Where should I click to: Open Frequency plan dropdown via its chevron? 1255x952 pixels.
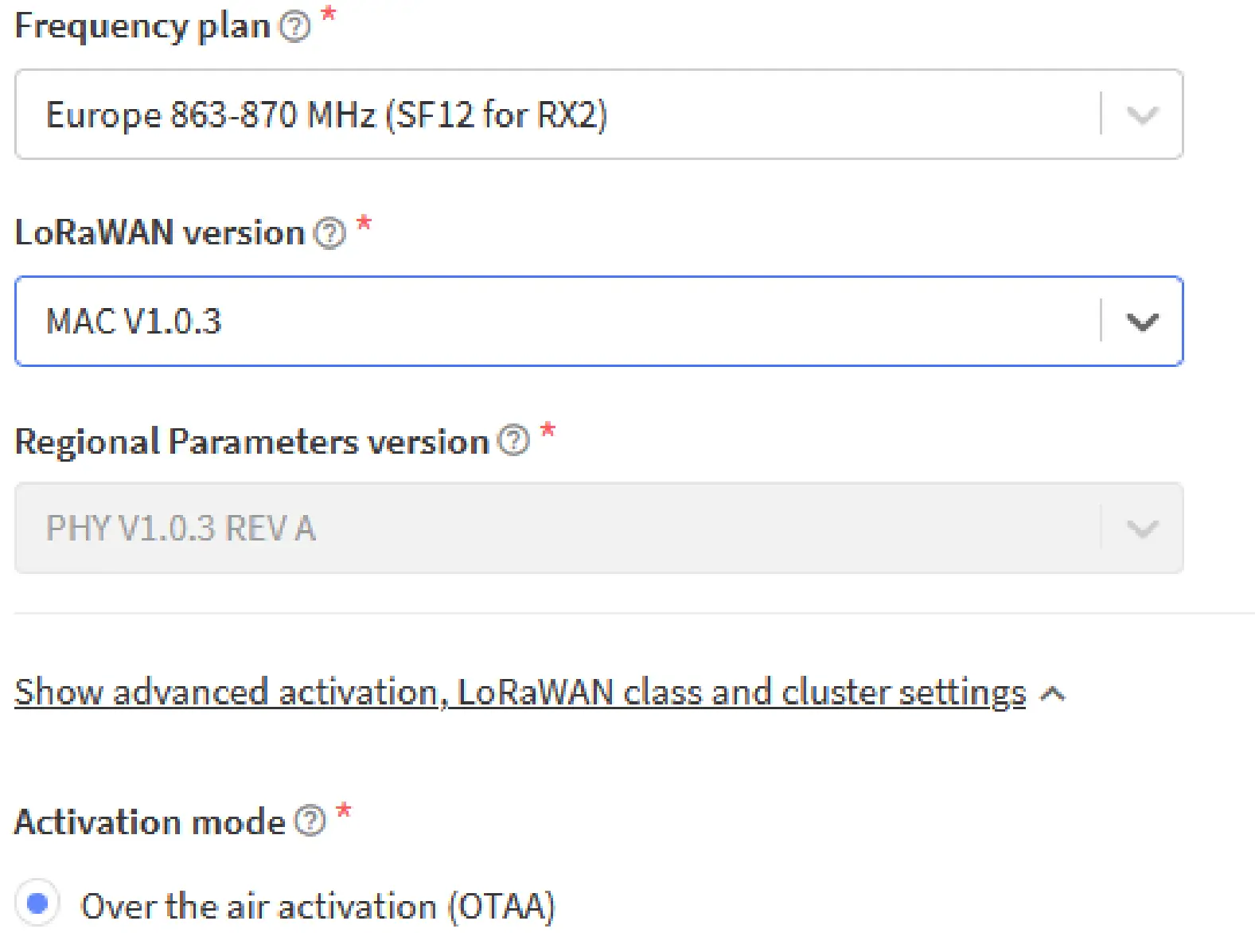click(1142, 115)
